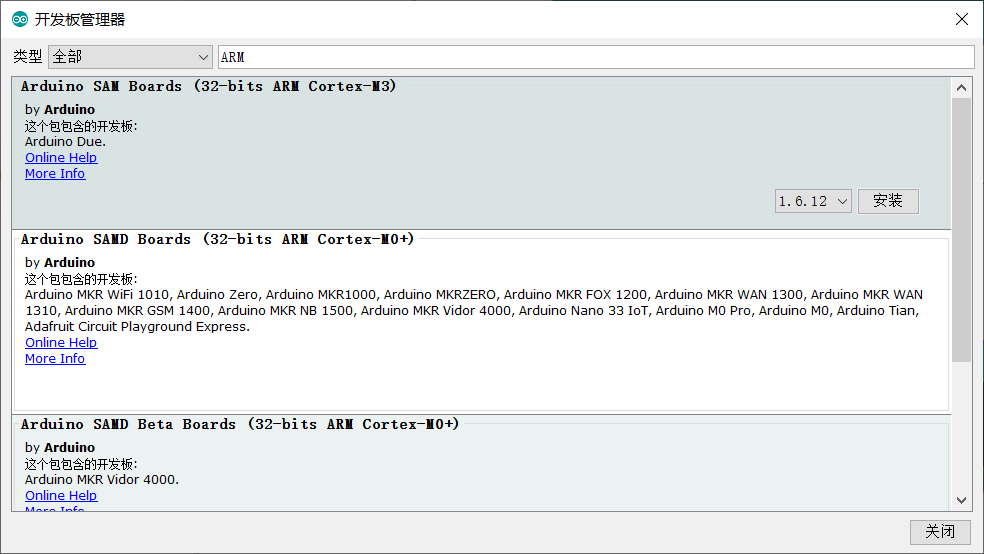This screenshot has height=554, width=984.
Task: Open More Info for Arduino SAM Boards
Action: coord(55,174)
